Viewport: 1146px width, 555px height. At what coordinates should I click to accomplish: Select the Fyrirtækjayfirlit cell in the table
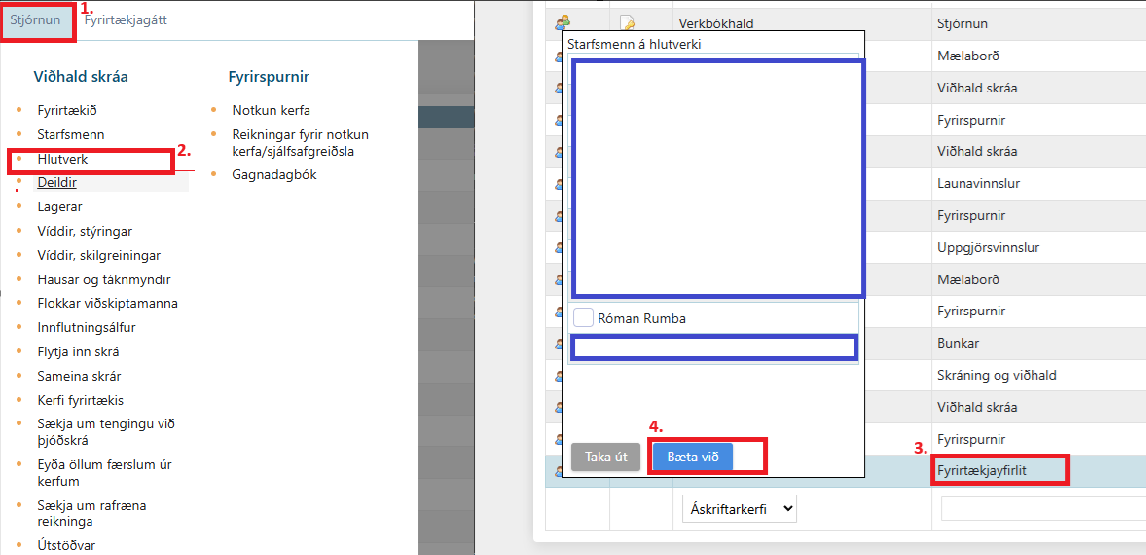(998, 470)
